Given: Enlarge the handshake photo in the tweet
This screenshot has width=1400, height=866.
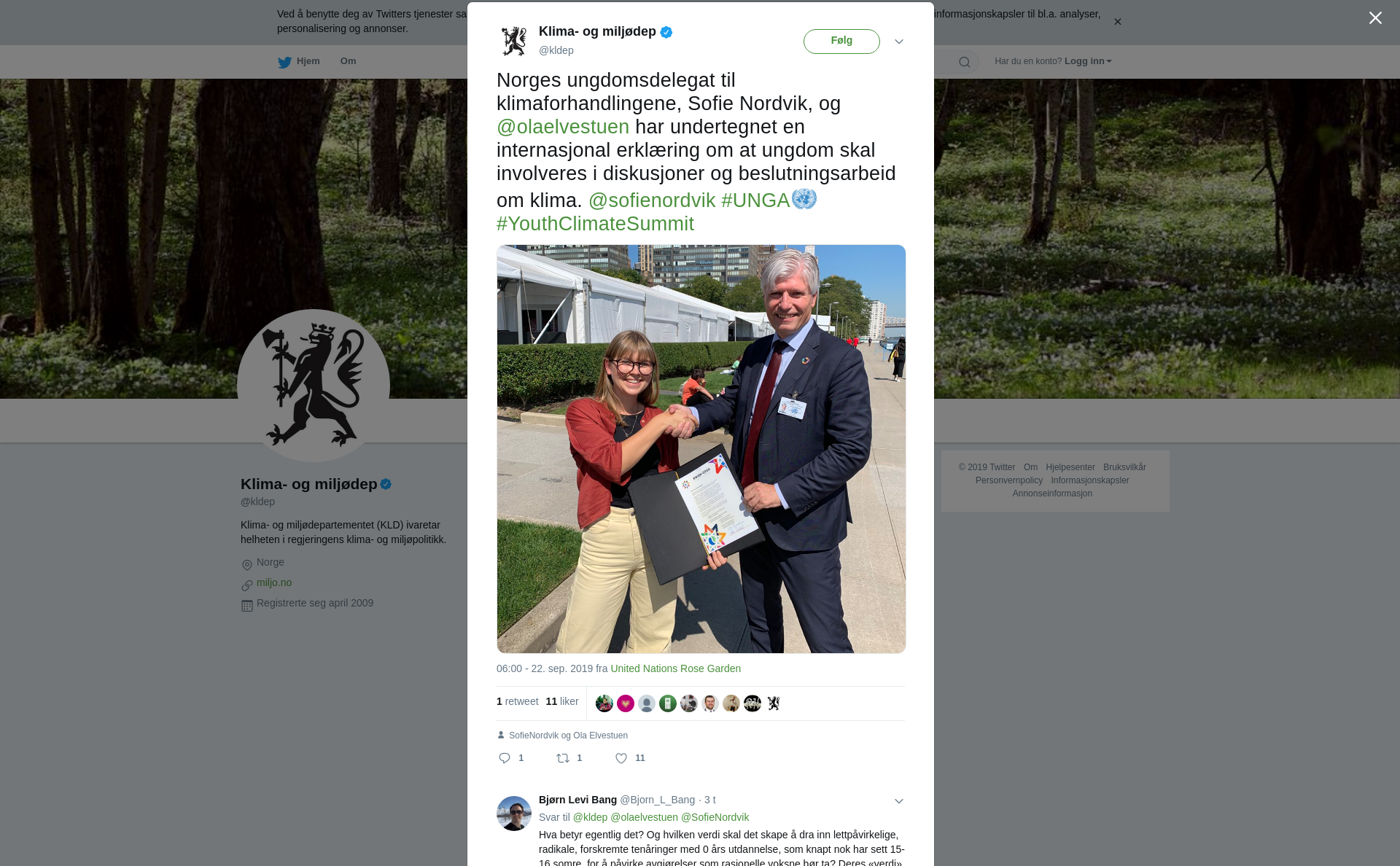Looking at the screenshot, I should pyautogui.click(x=701, y=449).
